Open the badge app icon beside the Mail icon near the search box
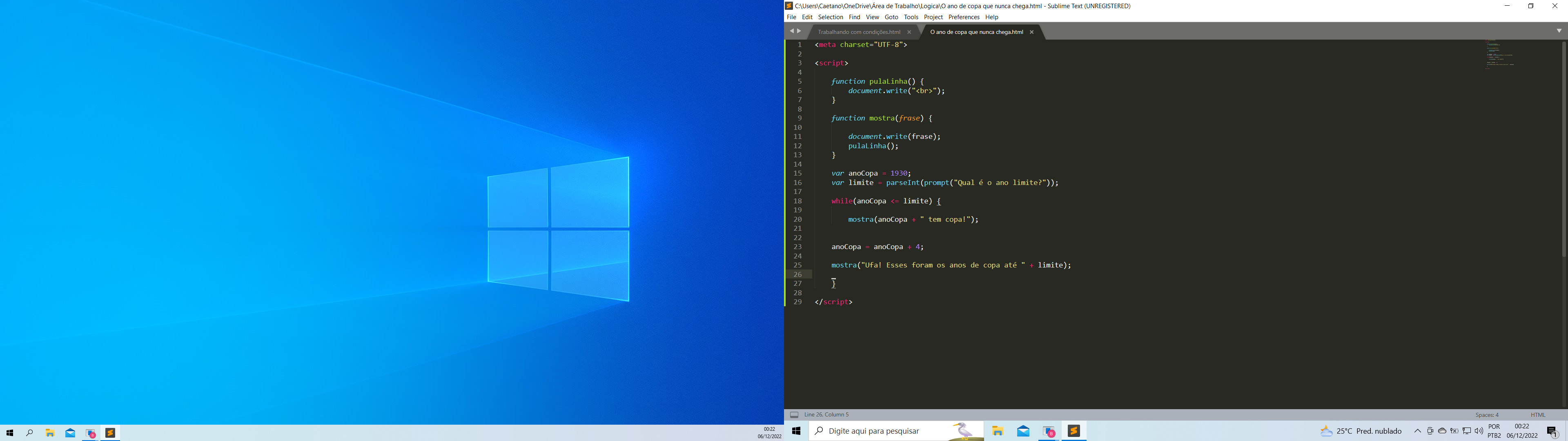The height and width of the screenshot is (441, 1568). 1049,431
